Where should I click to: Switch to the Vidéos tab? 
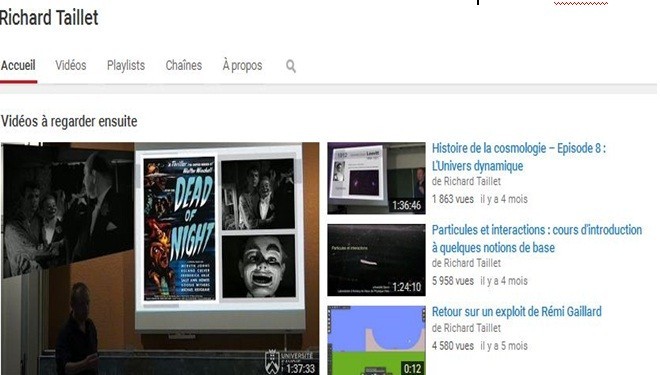pos(71,65)
